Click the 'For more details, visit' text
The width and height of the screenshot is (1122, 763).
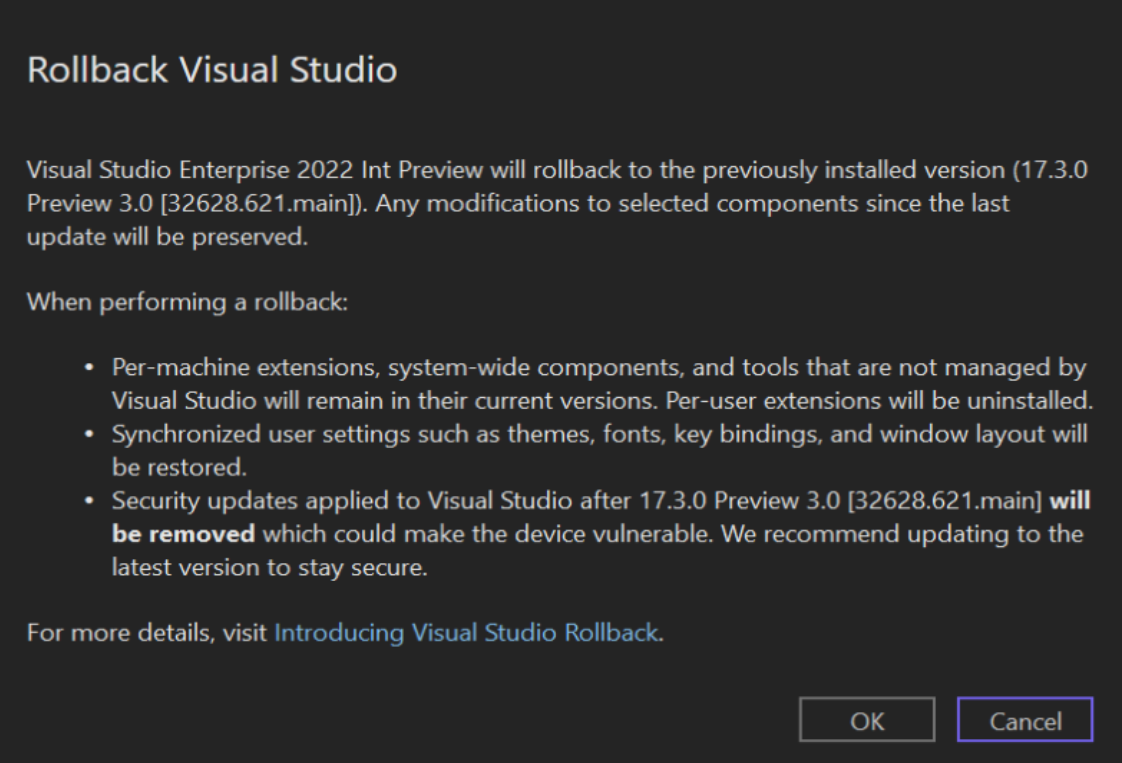(147, 633)
